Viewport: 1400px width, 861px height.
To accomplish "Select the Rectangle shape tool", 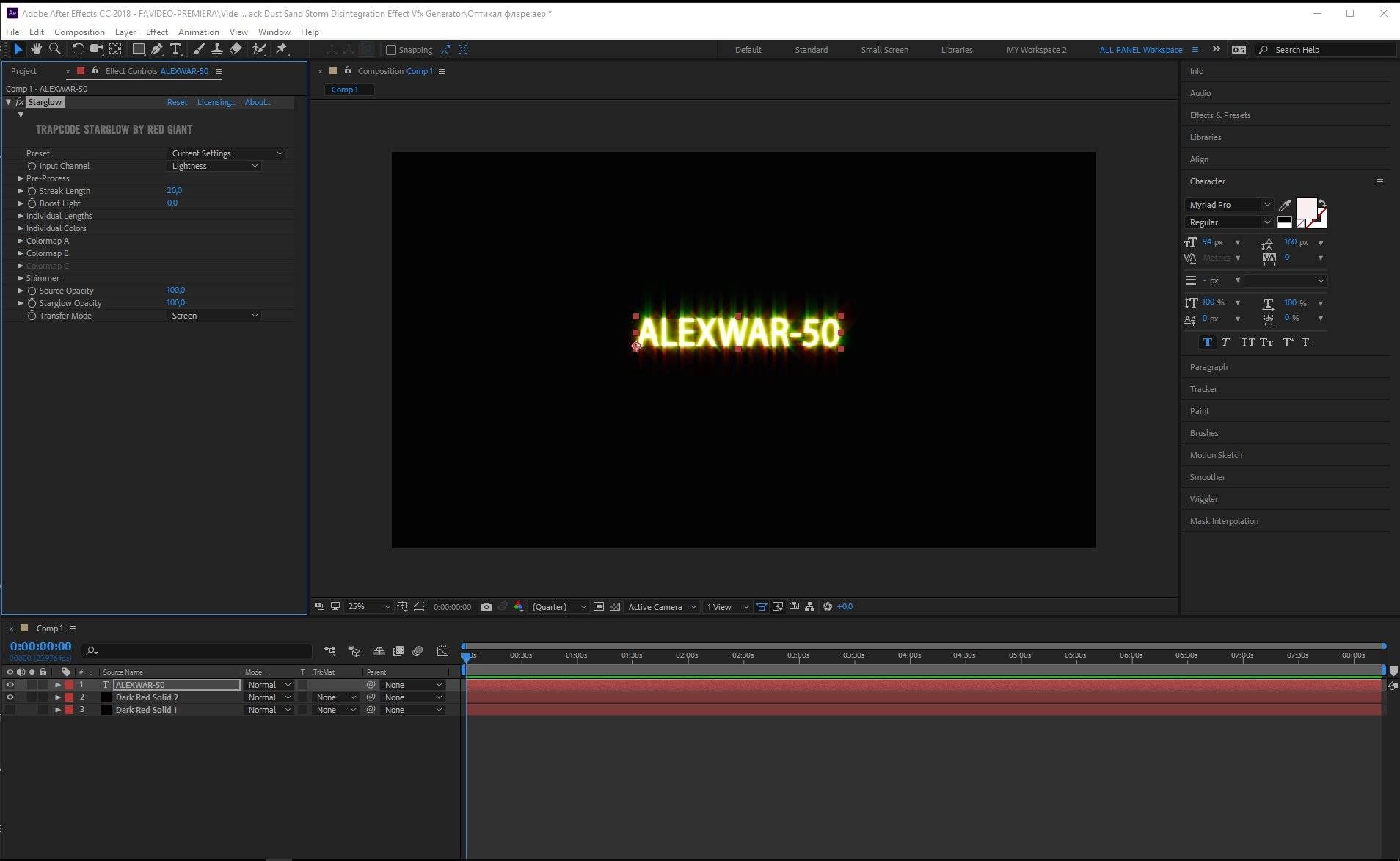I will [x=138, y=49].
